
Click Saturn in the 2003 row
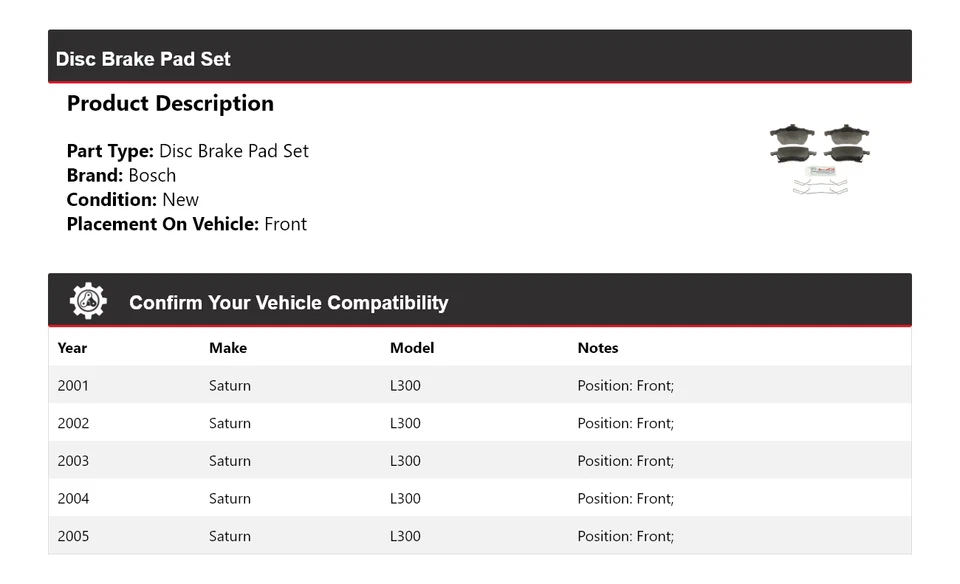[x=230, y=461]
